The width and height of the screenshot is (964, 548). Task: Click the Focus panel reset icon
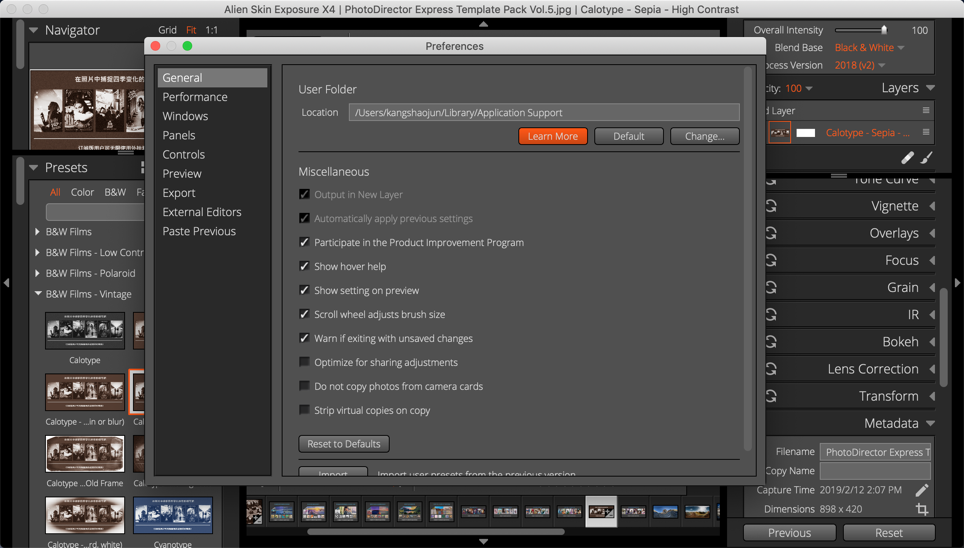click(771, 260)
